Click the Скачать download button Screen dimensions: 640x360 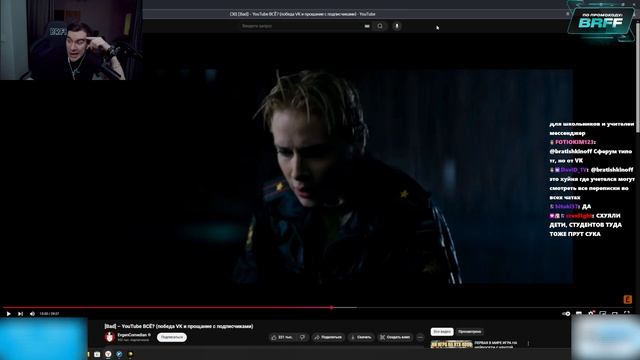point(361,337)
